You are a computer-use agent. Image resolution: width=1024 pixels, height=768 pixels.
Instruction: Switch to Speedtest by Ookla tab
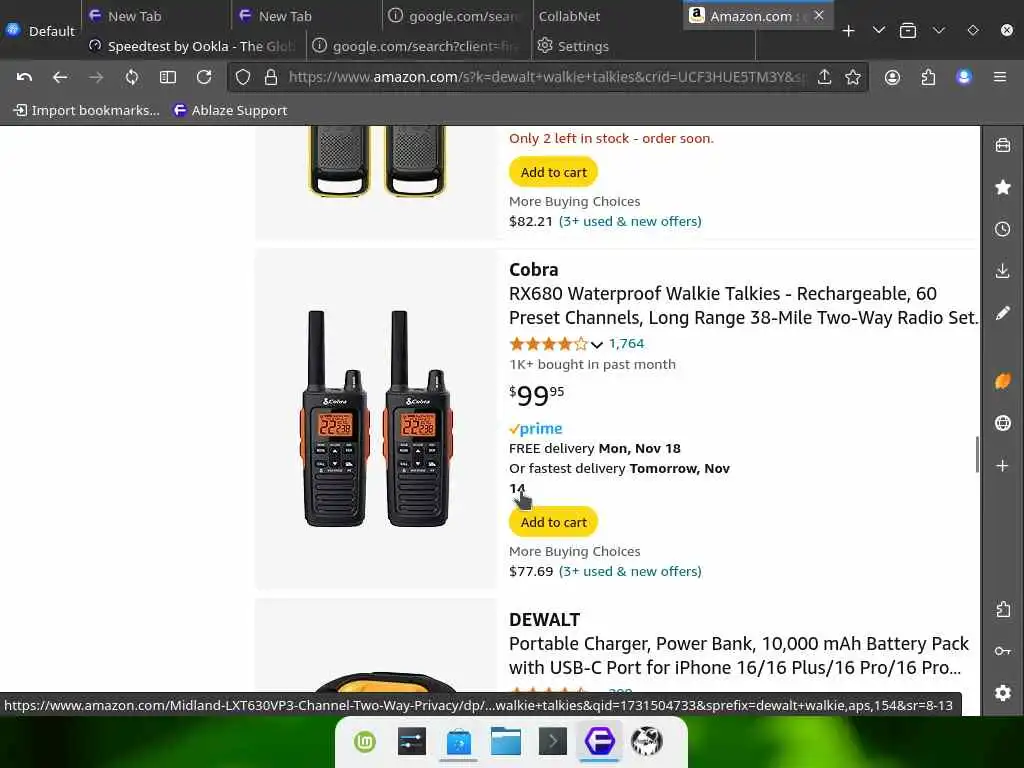coord(193,46)
